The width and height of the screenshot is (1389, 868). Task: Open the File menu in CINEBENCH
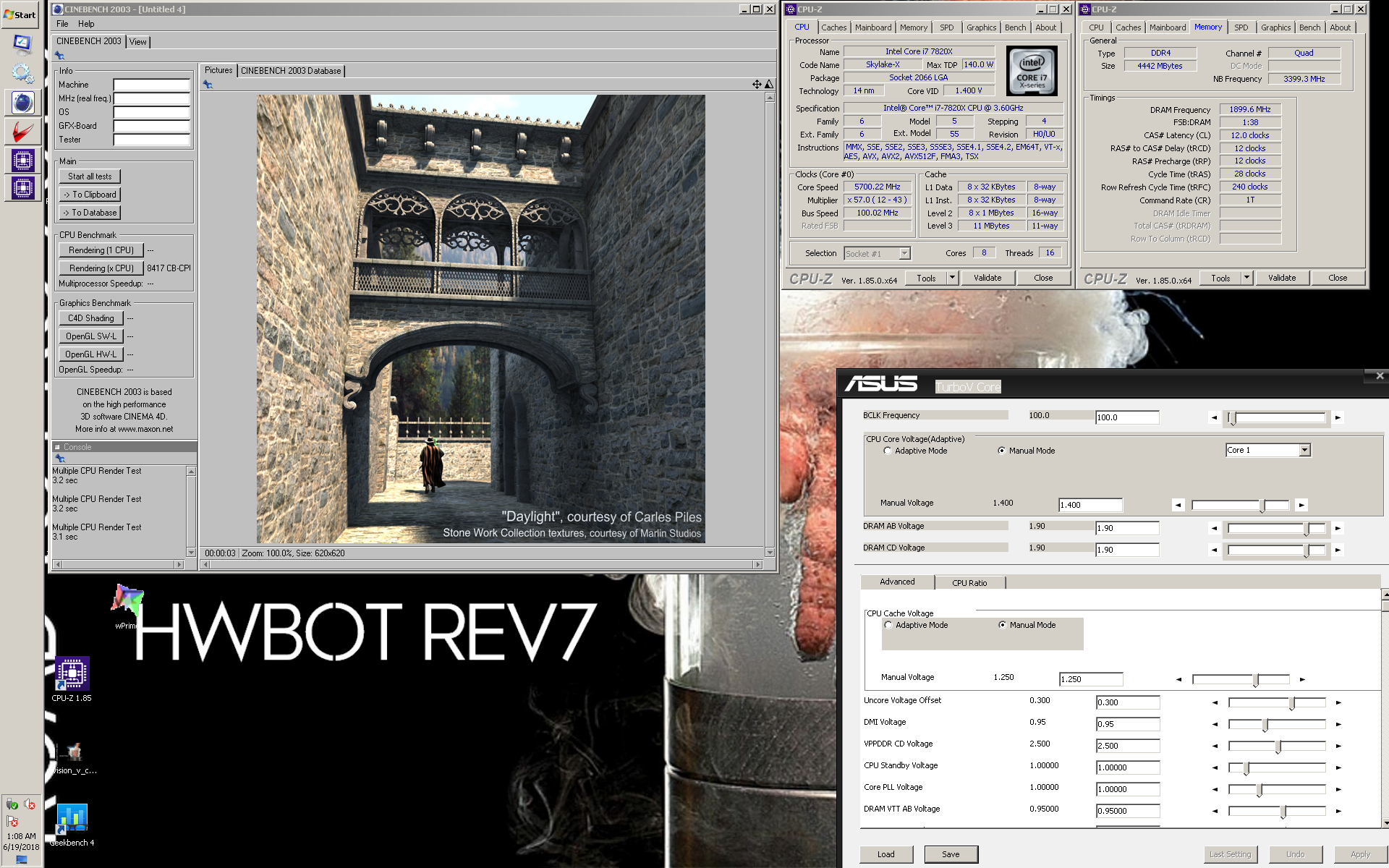pyautogui.click(x=62, y=24)
